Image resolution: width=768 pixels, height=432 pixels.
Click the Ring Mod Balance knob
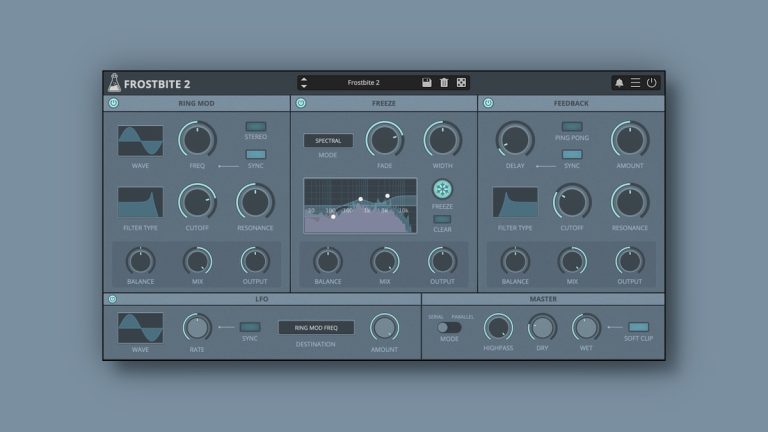click(141, 261)
